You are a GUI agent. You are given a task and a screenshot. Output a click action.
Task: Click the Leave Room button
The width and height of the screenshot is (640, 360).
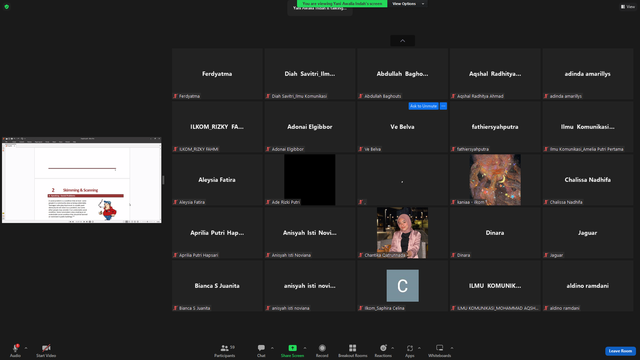click(620, 351)
